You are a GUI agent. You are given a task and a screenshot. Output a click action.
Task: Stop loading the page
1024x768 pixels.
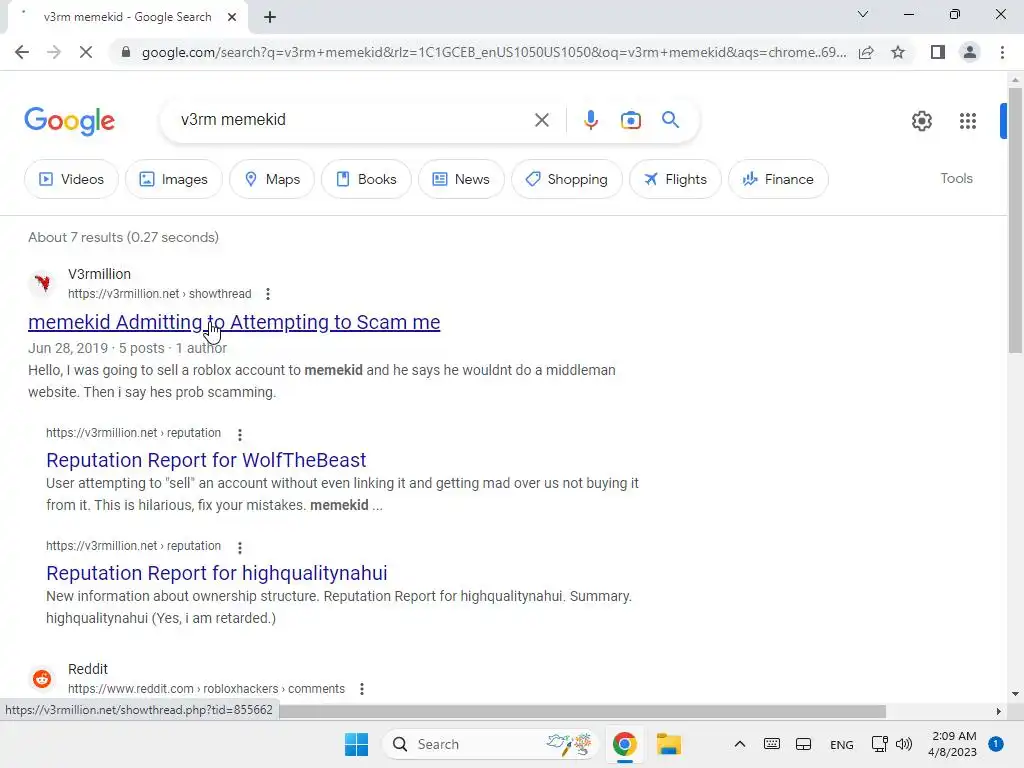pos(86,52)
